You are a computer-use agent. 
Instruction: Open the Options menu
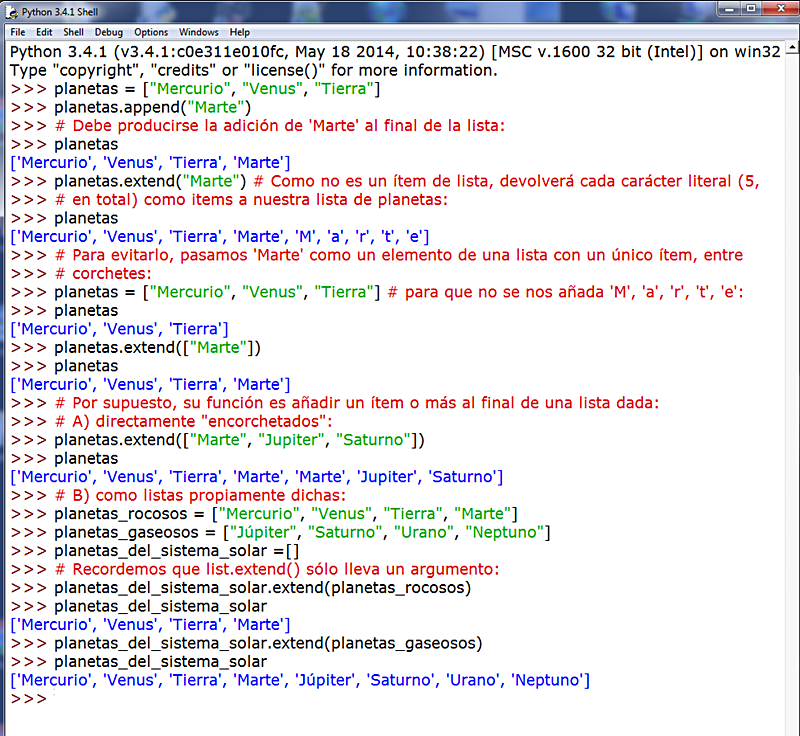point(151,32)
